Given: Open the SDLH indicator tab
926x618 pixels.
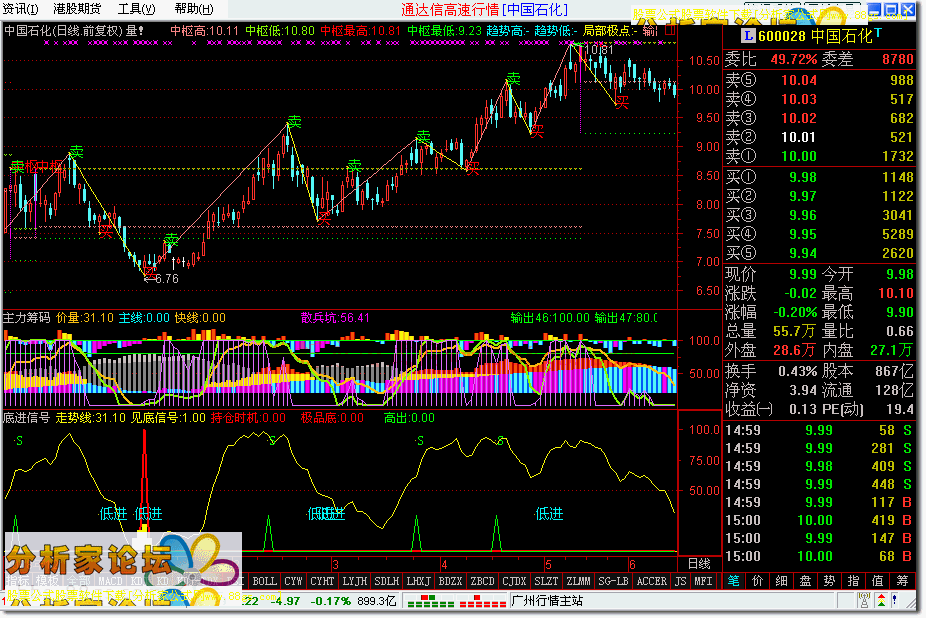Looking at the screenshot, I should [387, 581].
